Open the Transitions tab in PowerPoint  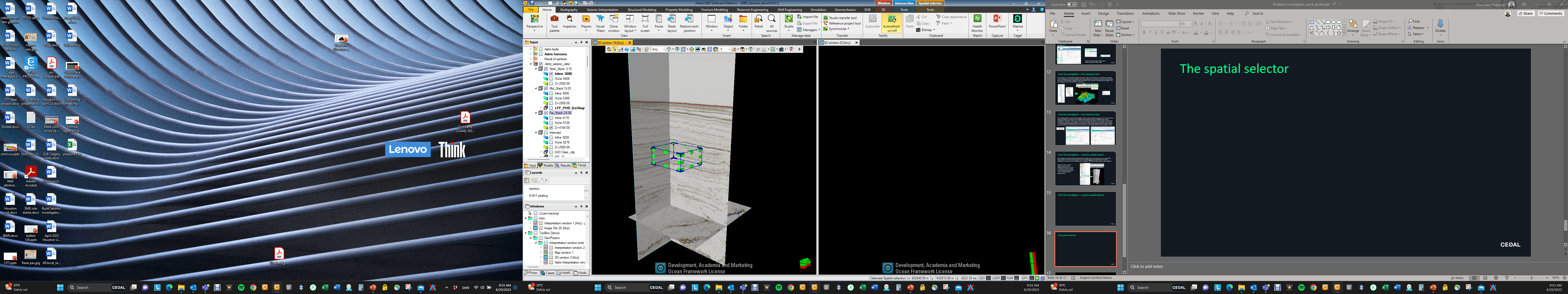point(1125,13)
